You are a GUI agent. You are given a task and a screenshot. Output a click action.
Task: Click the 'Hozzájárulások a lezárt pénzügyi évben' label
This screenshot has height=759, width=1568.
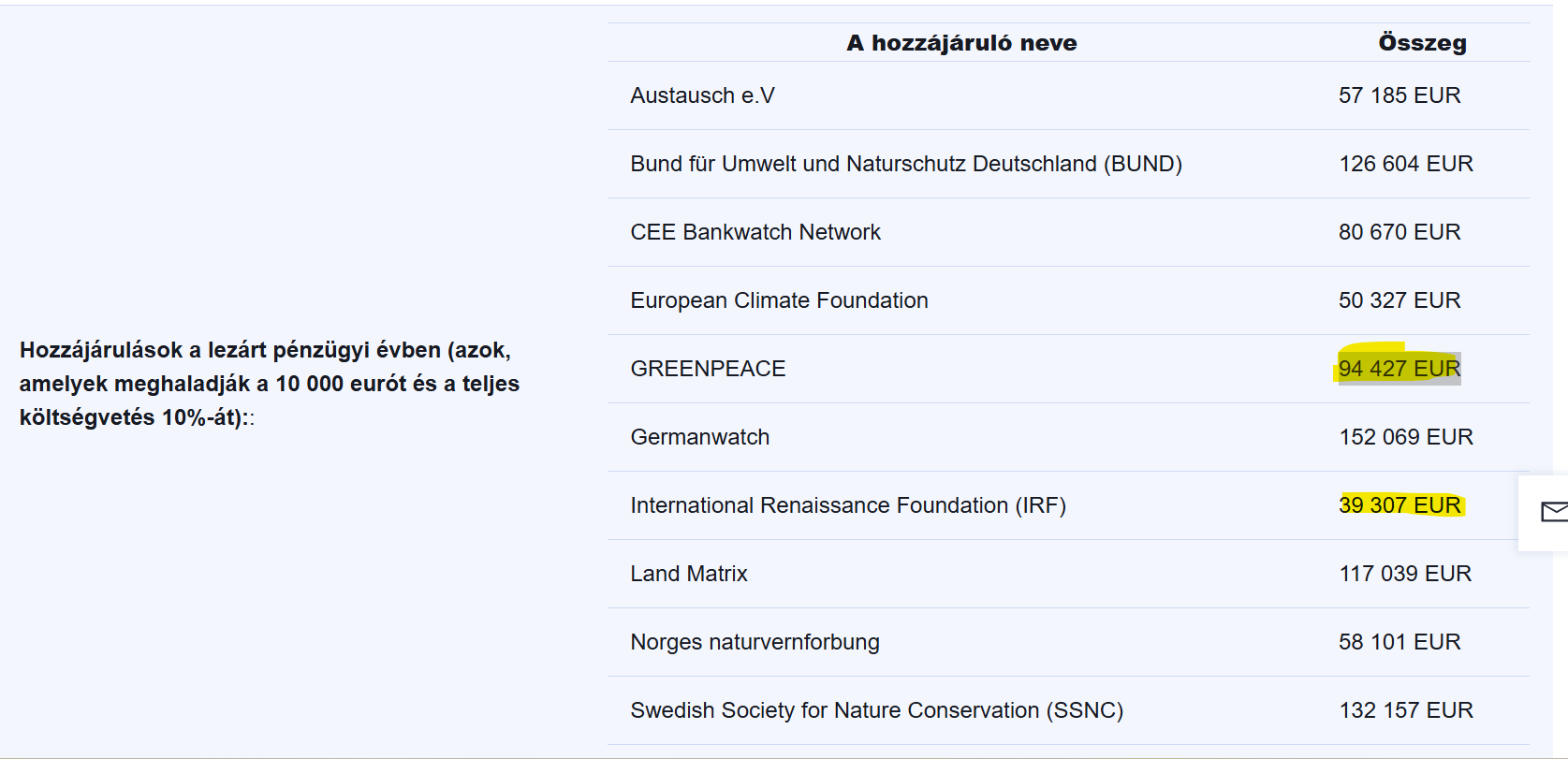[270, 384]
